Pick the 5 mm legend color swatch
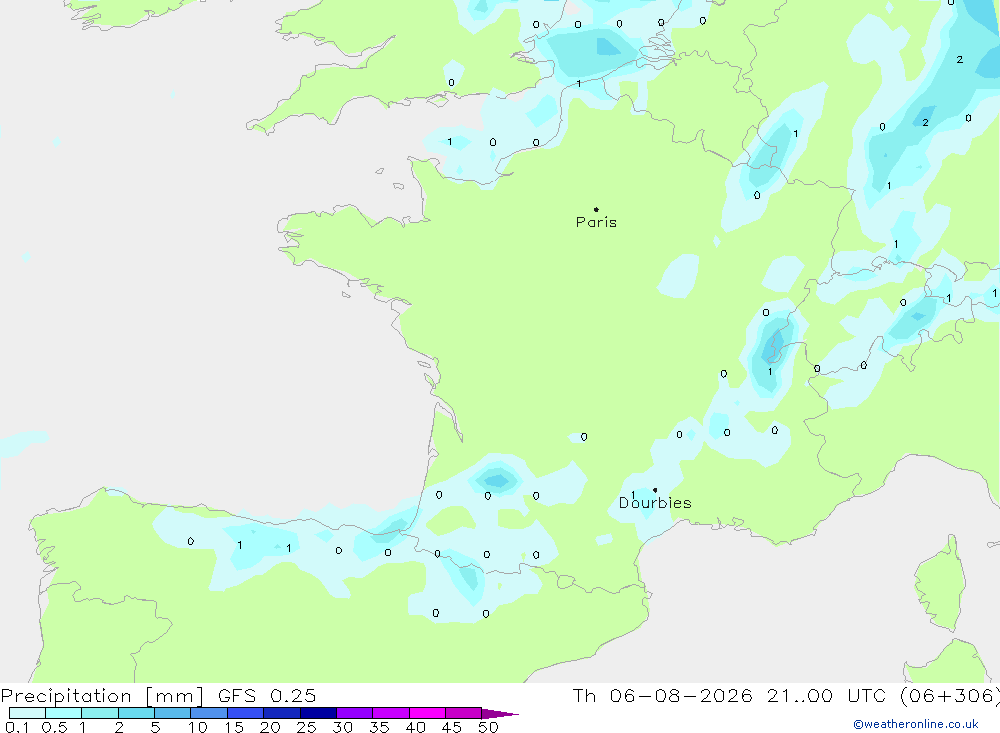The height and width of the screenshot is (733, 1000). coord(173,713)
